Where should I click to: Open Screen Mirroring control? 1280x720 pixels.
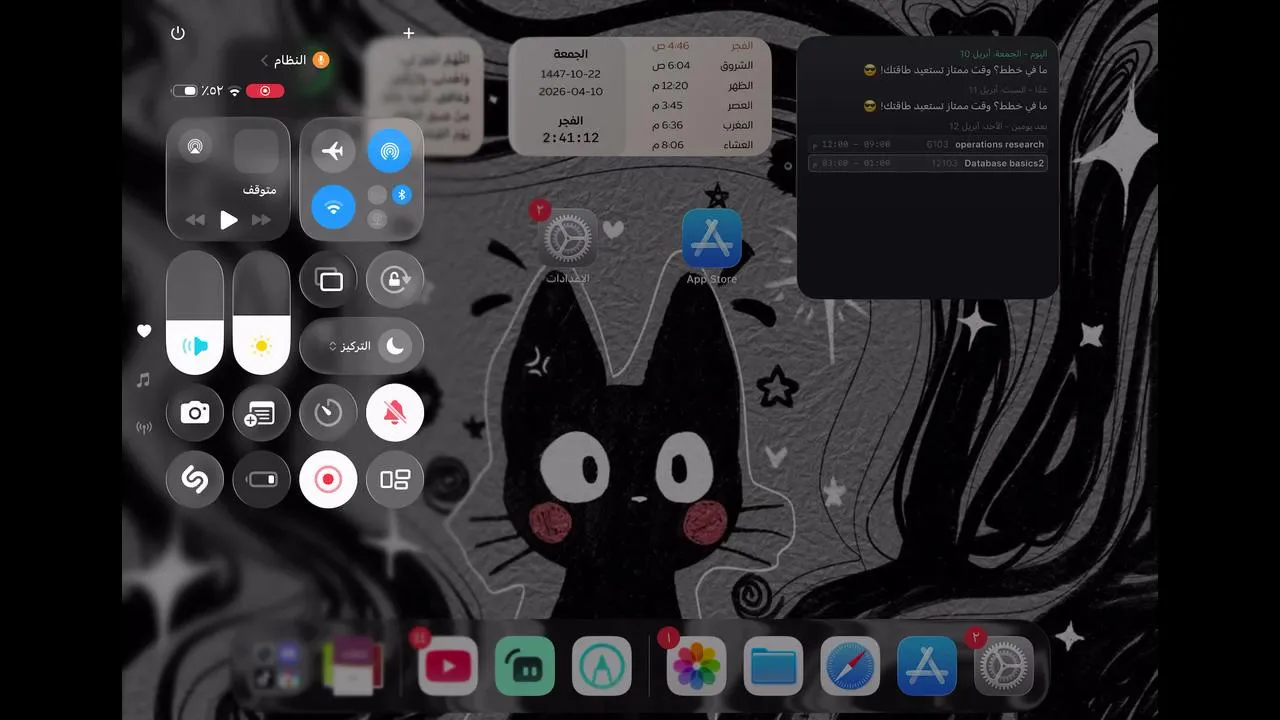pyautogui.click(x=328, y=279)
